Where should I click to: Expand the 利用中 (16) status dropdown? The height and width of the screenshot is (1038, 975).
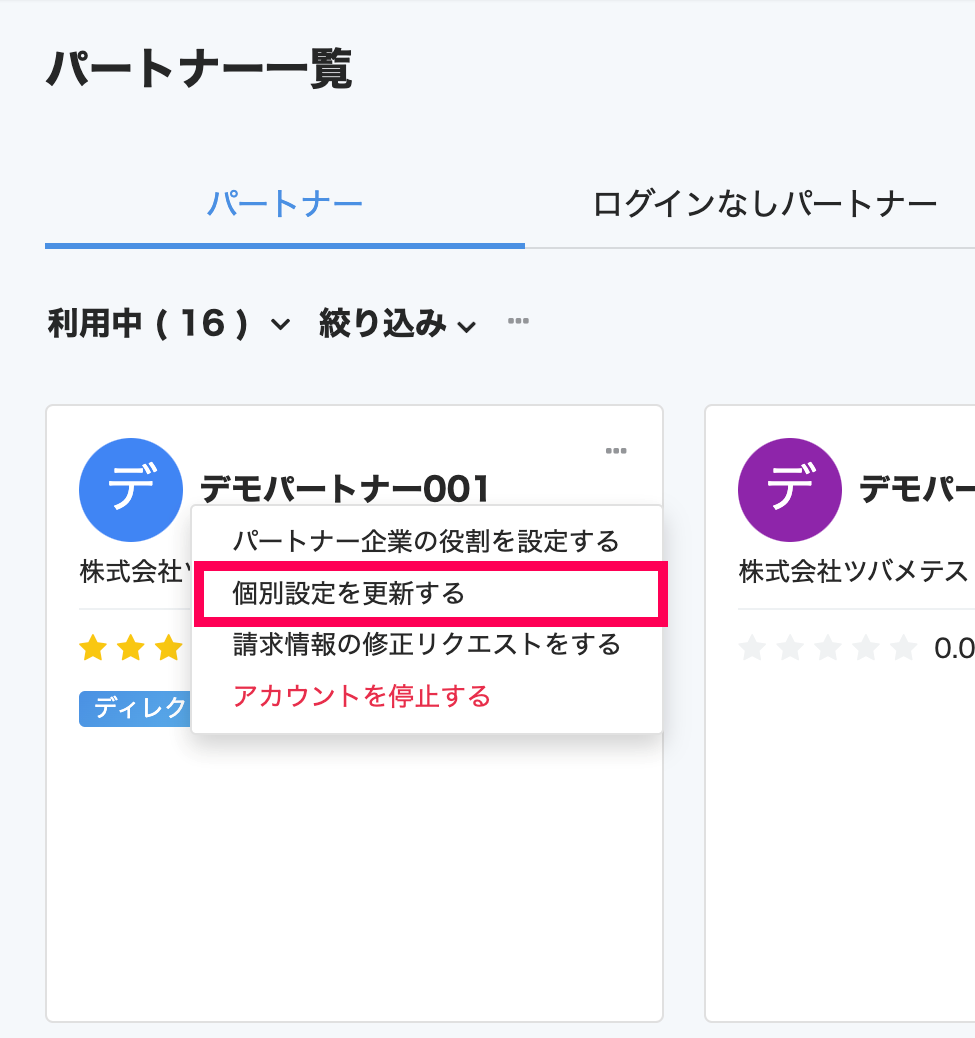[x=169, y=324]
